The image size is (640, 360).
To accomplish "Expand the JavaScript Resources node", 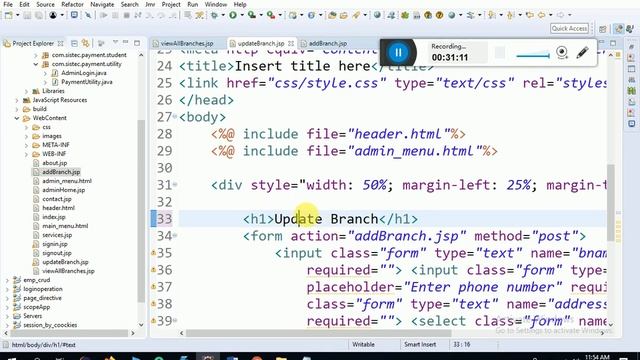I will (17, 100).
